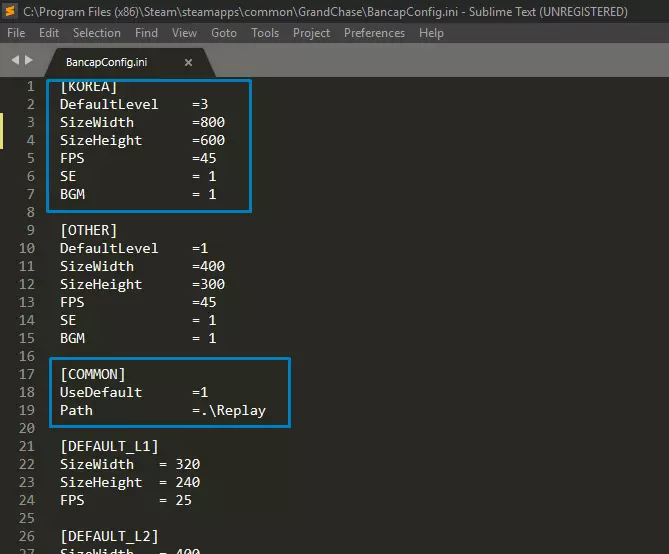Image resolution: width=669 pixels, height=554 pixels.
Task: Click line number 9 in gutter
Action: 31,230
